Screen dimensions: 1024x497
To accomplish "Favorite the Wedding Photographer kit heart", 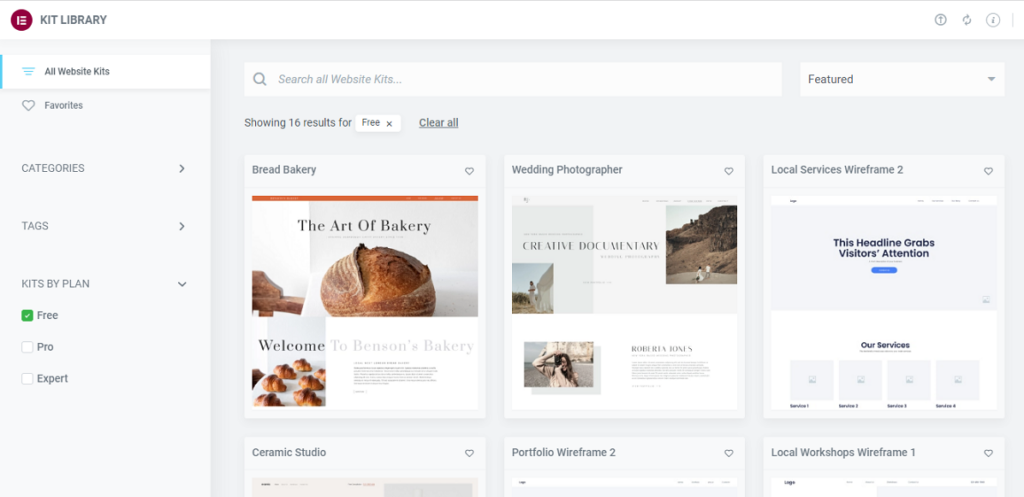I will 729,171.
